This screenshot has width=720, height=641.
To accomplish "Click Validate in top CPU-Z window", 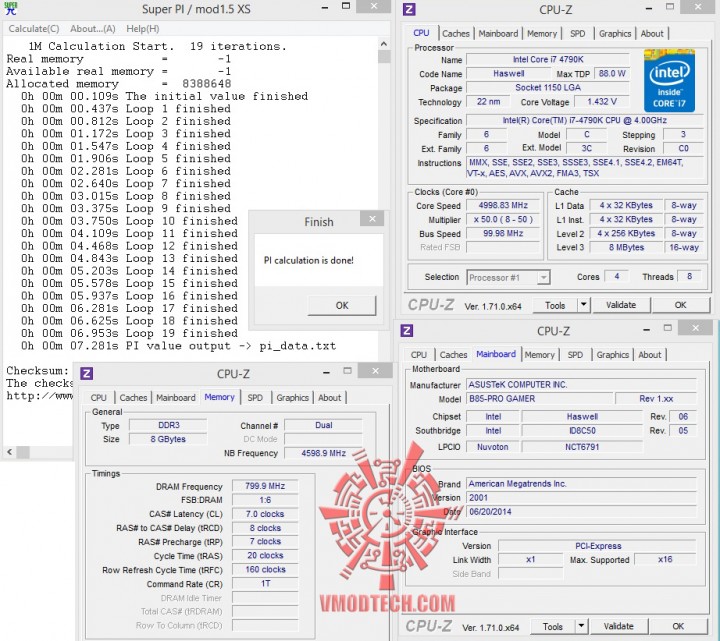I will pyautogui.click(x=620, y=305).
